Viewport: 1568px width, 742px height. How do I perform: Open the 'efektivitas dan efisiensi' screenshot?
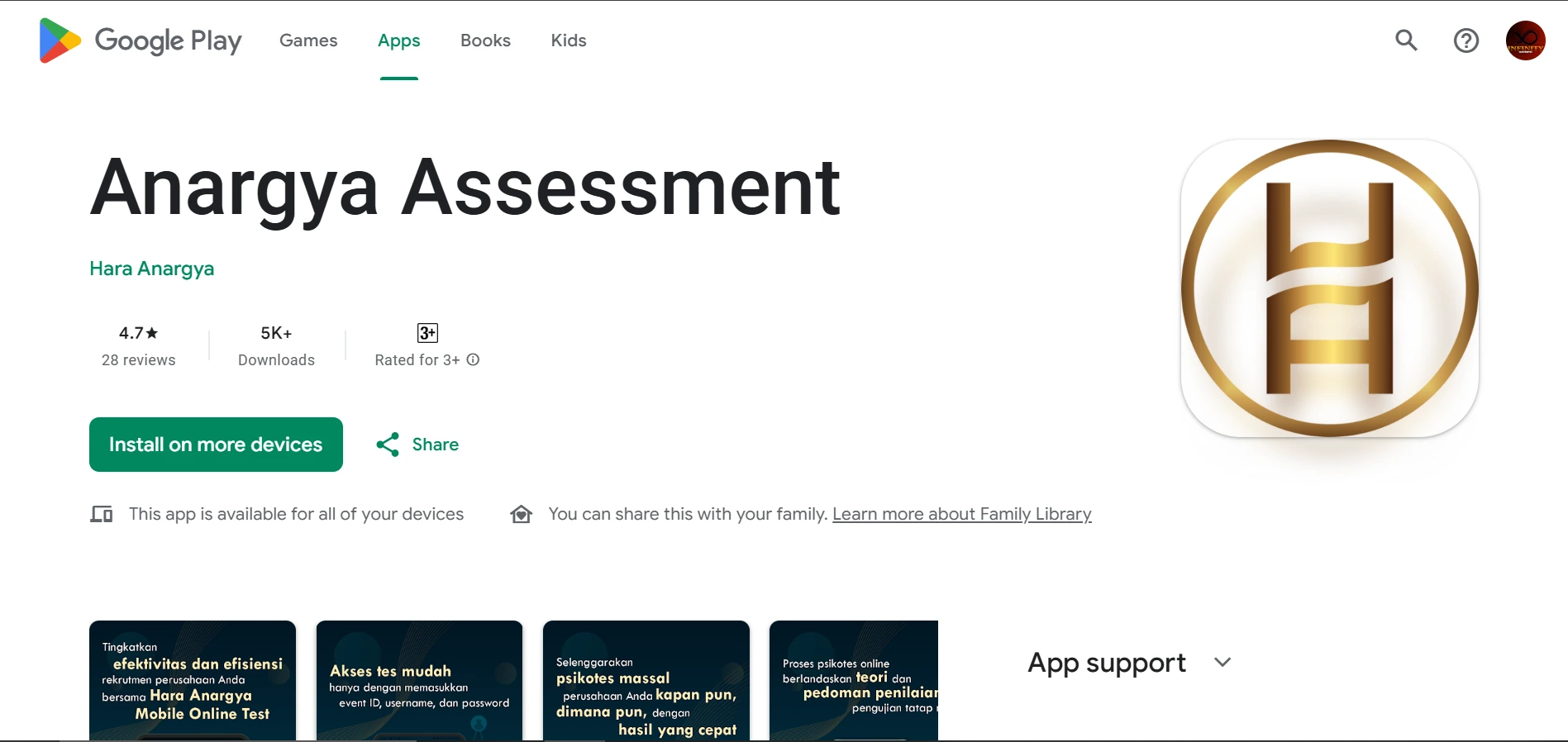click(x=193, y=680)
